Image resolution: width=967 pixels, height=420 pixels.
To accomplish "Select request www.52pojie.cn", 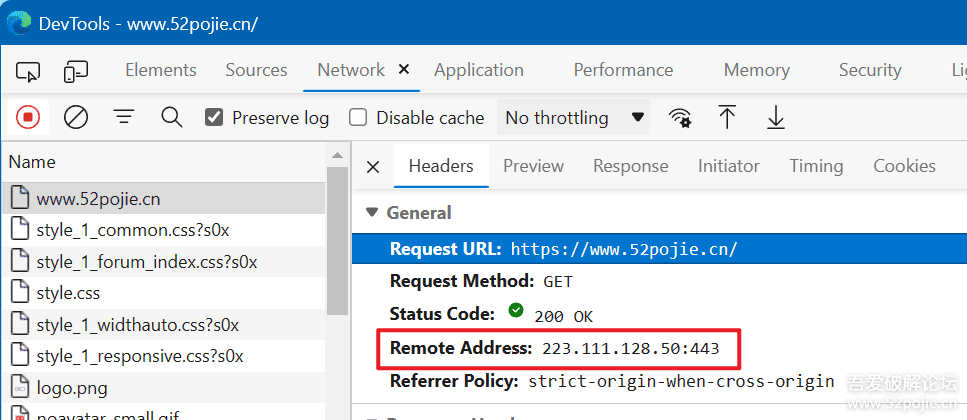I will 163,199.
